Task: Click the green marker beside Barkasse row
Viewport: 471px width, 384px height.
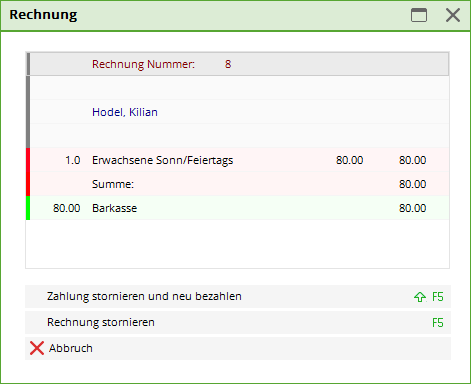Action: (x=28, y=208)
